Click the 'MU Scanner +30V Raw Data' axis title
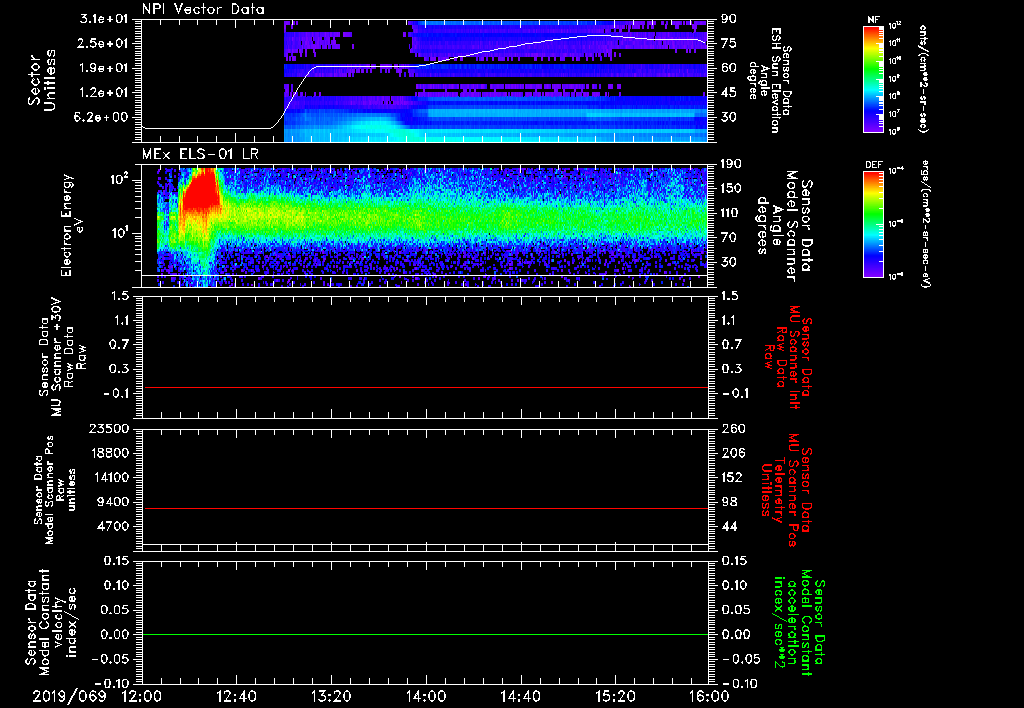 click(x=62, y=357)
